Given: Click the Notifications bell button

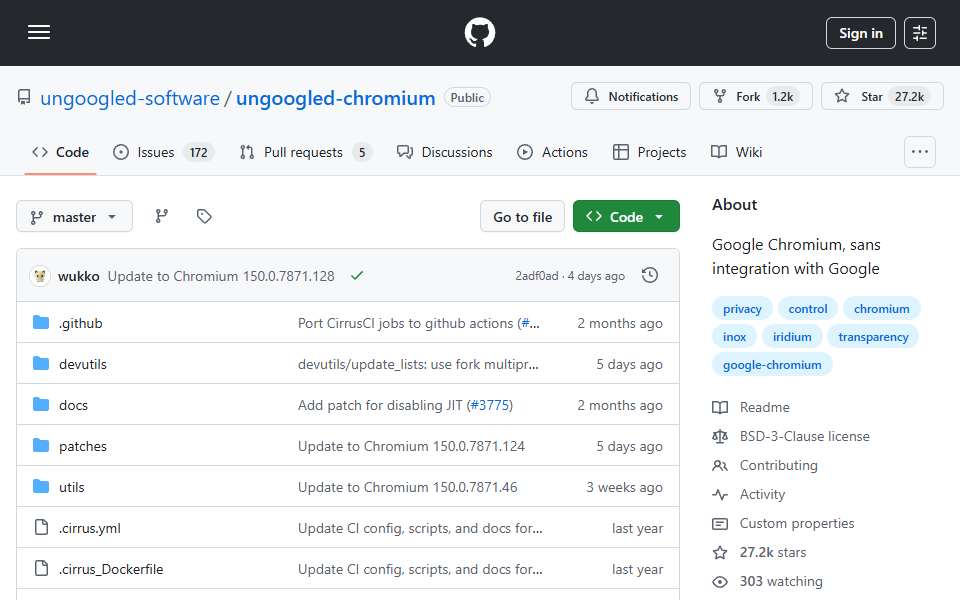Looking at the screenshot, I should (x=631, y=97).
